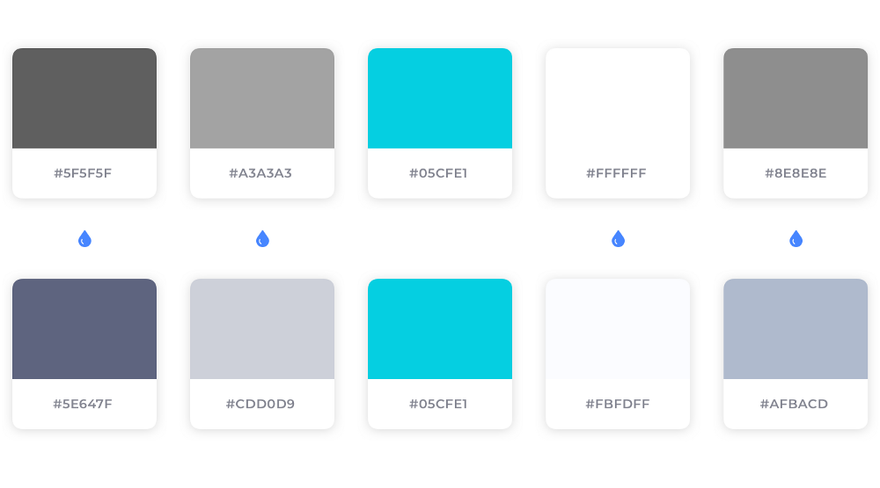The width and height of the screenshot is (880, 488).
Task: Click the #8E8E8E hex code label
Action: [x=795, y=173]
